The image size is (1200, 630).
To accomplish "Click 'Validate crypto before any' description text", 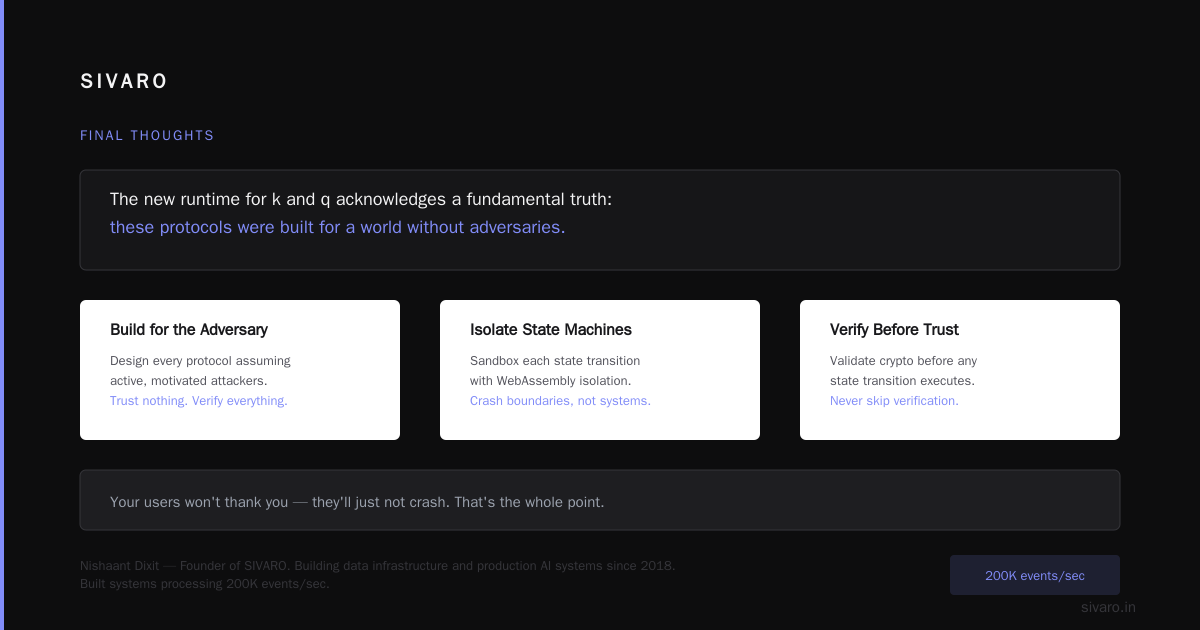I will click(903, 360).
